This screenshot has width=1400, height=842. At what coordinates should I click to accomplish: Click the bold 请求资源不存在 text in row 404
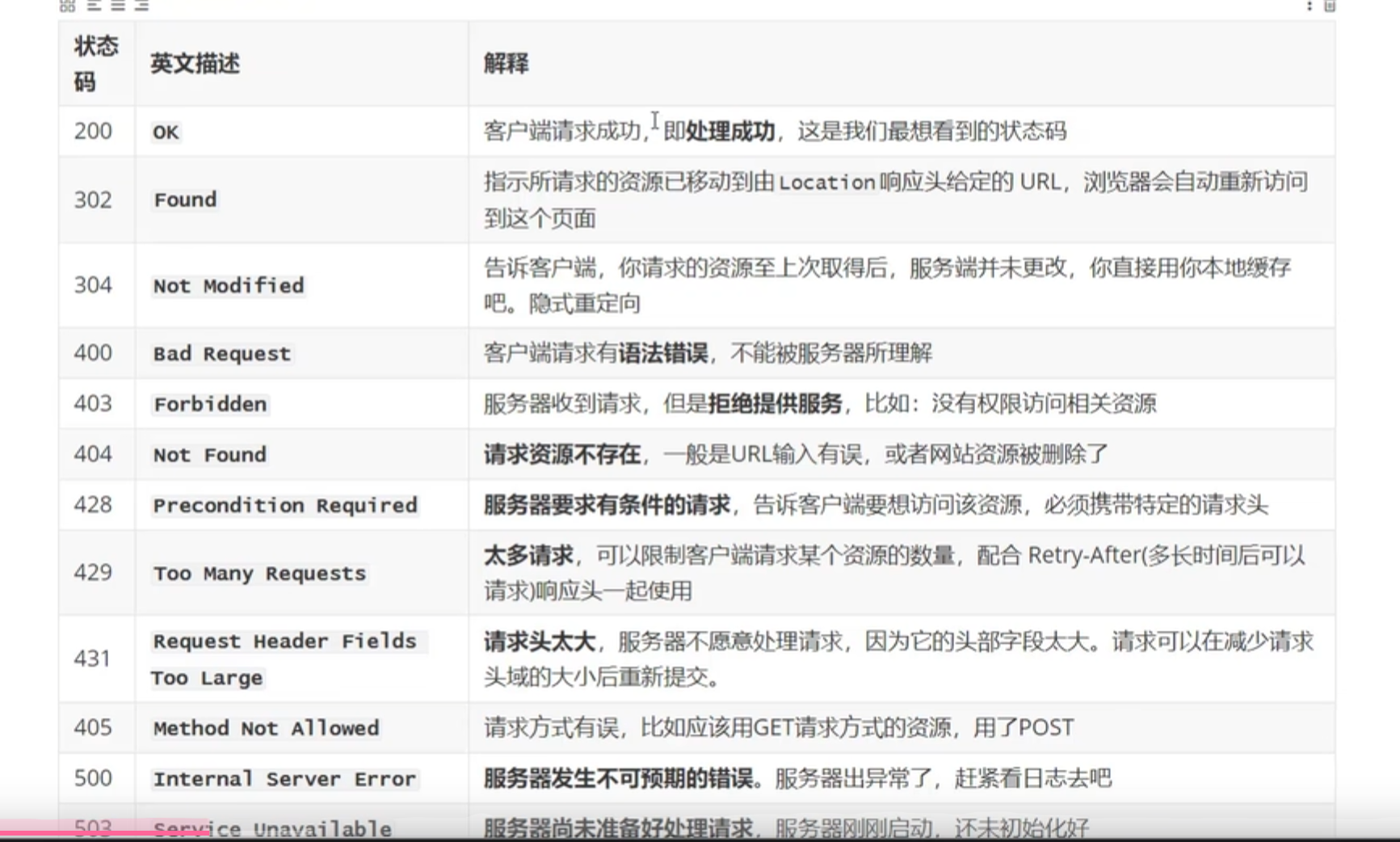pos(562,454)
